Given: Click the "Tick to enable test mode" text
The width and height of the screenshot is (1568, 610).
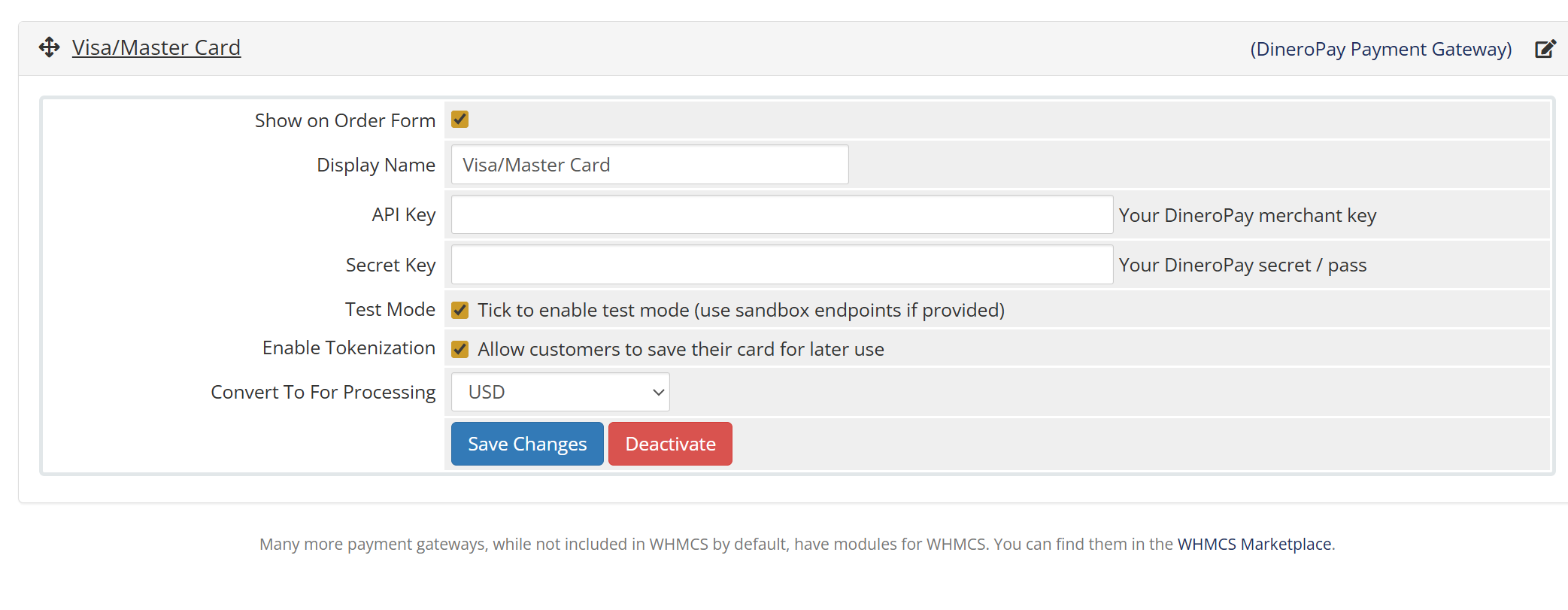Looking at the screenshot, I should click(x=741, y=310).
